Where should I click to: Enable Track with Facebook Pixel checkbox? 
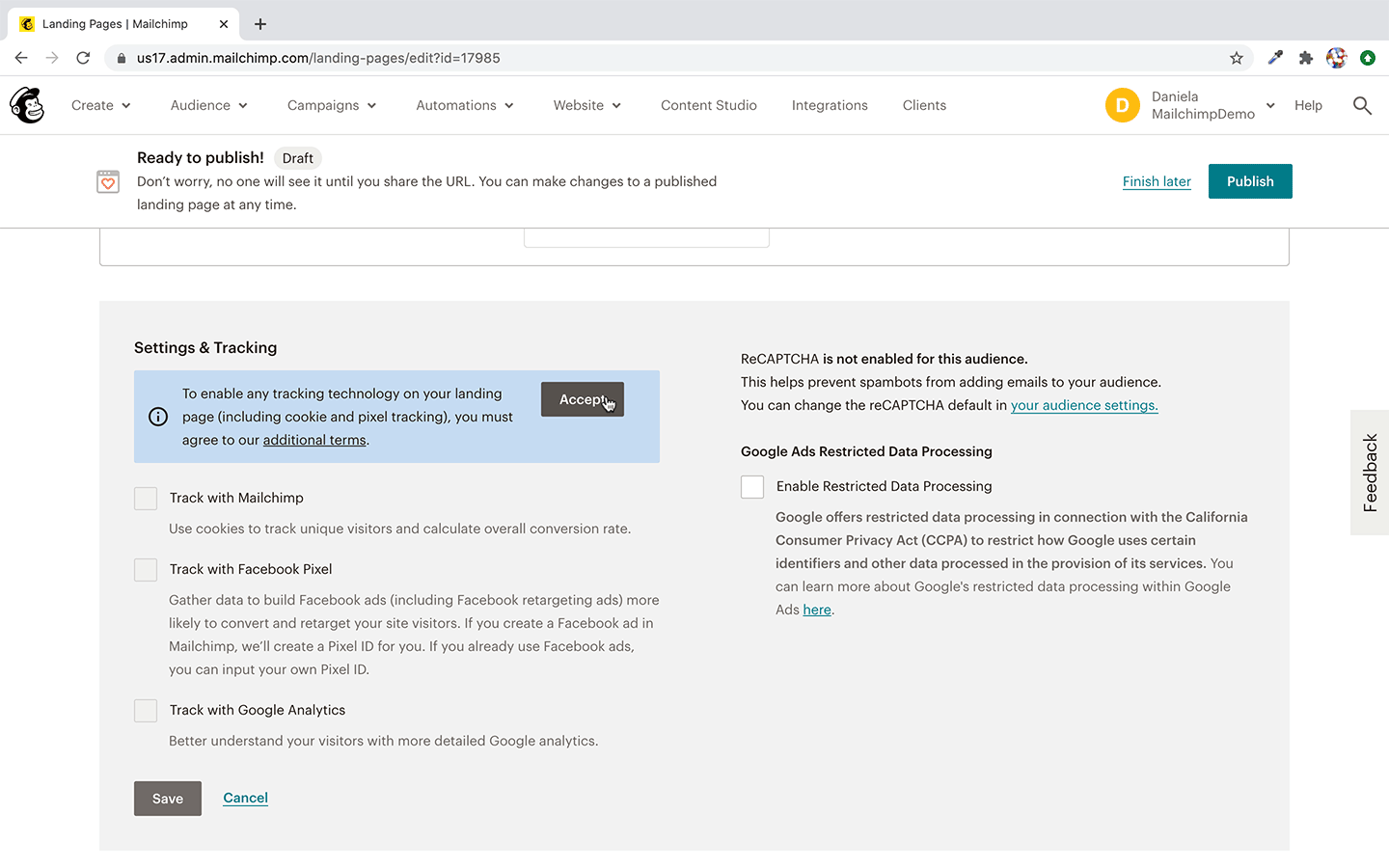click(x=146, y=570)
